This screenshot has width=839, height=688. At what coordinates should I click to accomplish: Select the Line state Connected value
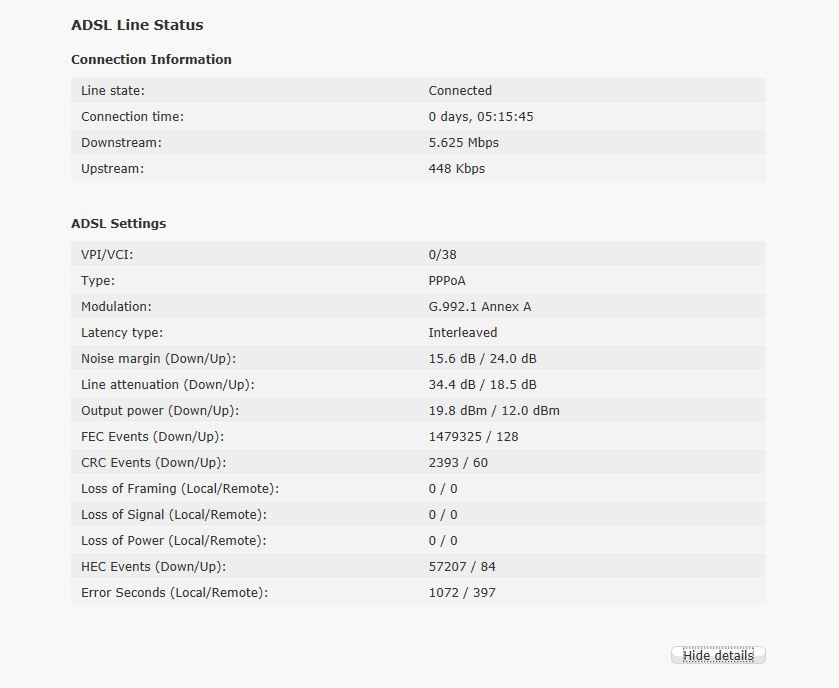460,90
